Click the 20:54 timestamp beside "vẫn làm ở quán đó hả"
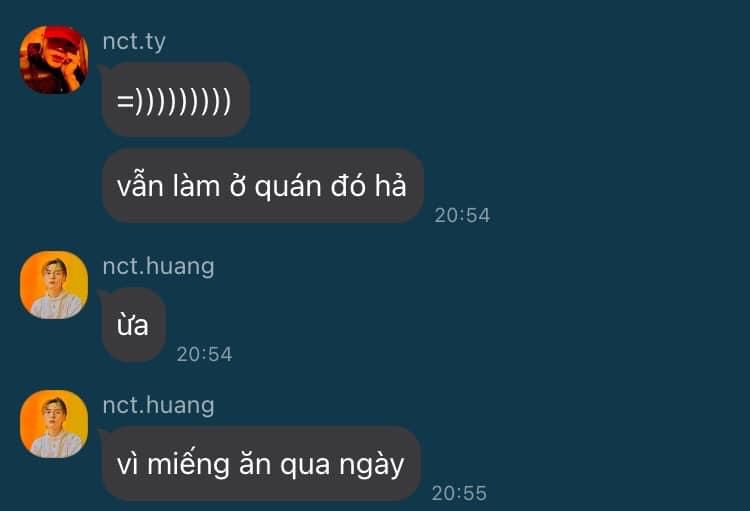This screenshot has height=511, width=750. pos(462,215)
